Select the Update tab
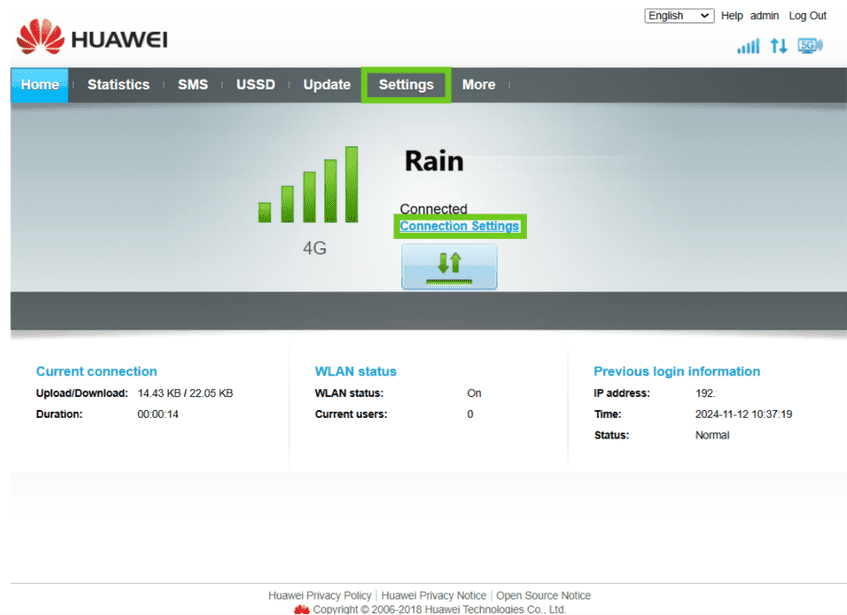Screen dimensions: 847x615 [327, 85]
